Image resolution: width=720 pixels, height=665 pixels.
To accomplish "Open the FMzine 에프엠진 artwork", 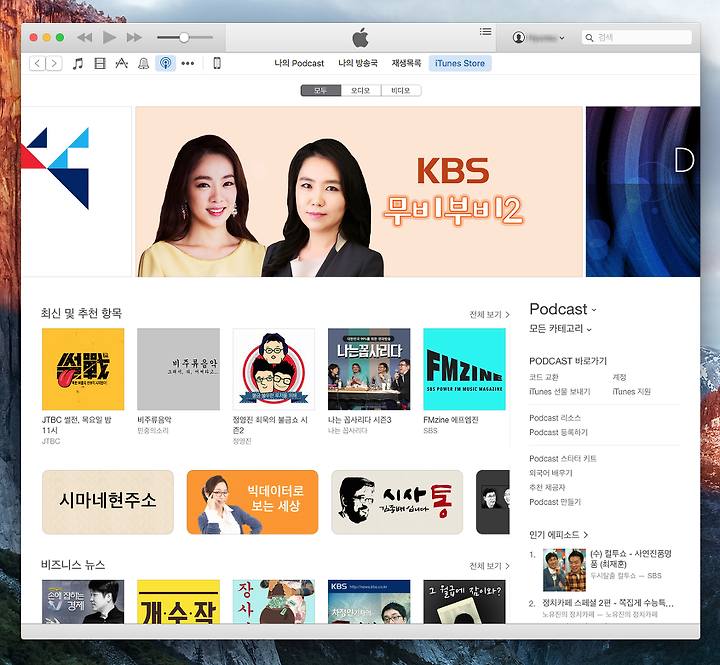I will click(464, 369).
